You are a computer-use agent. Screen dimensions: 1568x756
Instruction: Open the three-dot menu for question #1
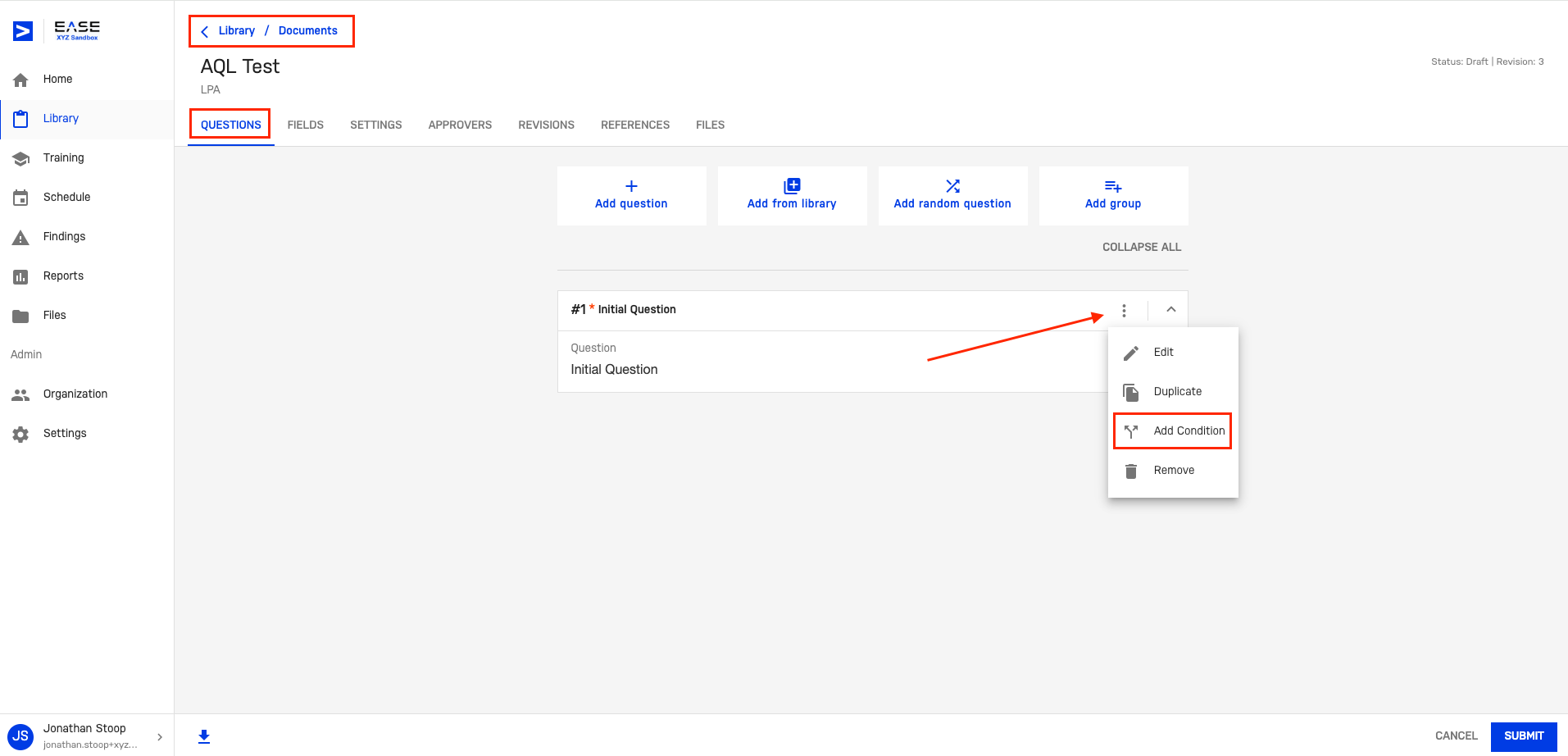point(1124,310)
